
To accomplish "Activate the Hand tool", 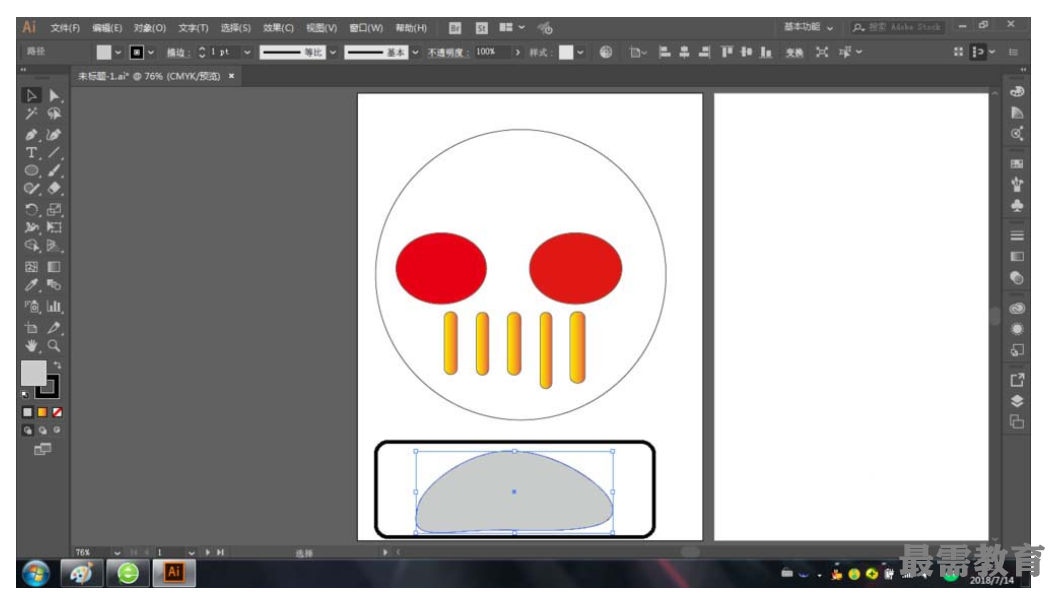I will pos(31,346).
